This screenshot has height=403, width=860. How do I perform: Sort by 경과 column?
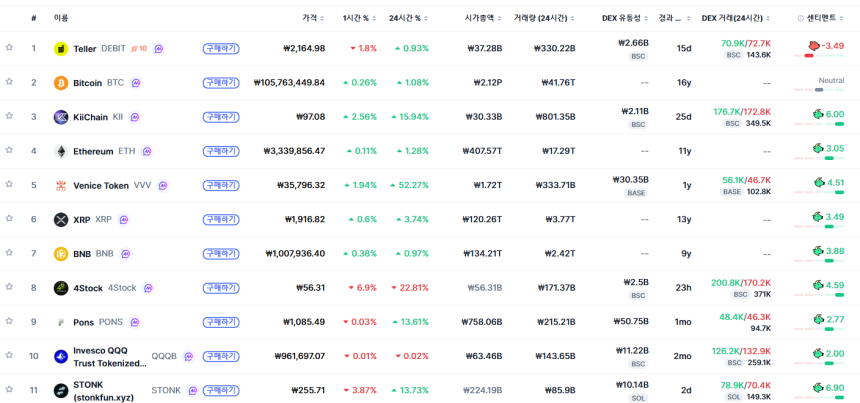675,18
